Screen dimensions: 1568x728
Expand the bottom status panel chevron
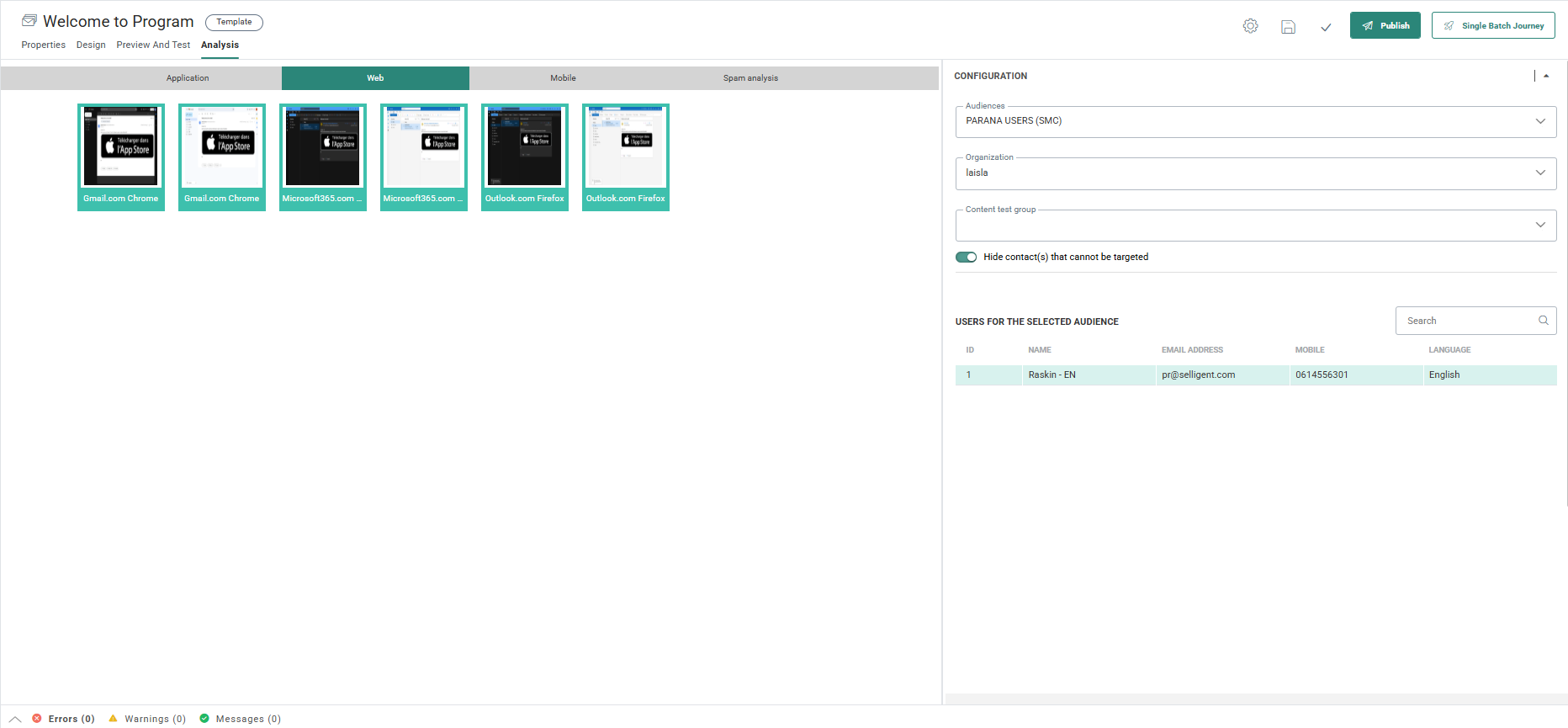15,719
